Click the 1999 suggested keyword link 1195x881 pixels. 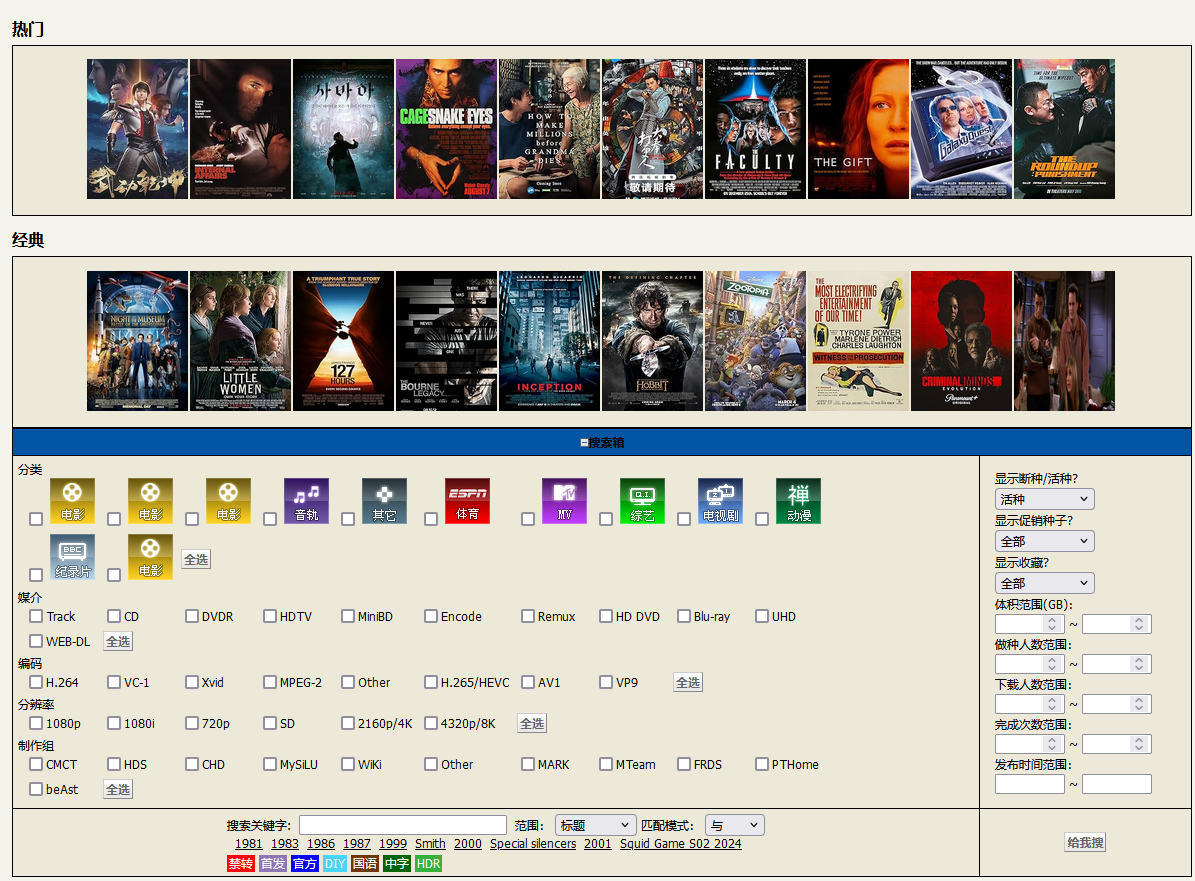click(x=393, y=844)
